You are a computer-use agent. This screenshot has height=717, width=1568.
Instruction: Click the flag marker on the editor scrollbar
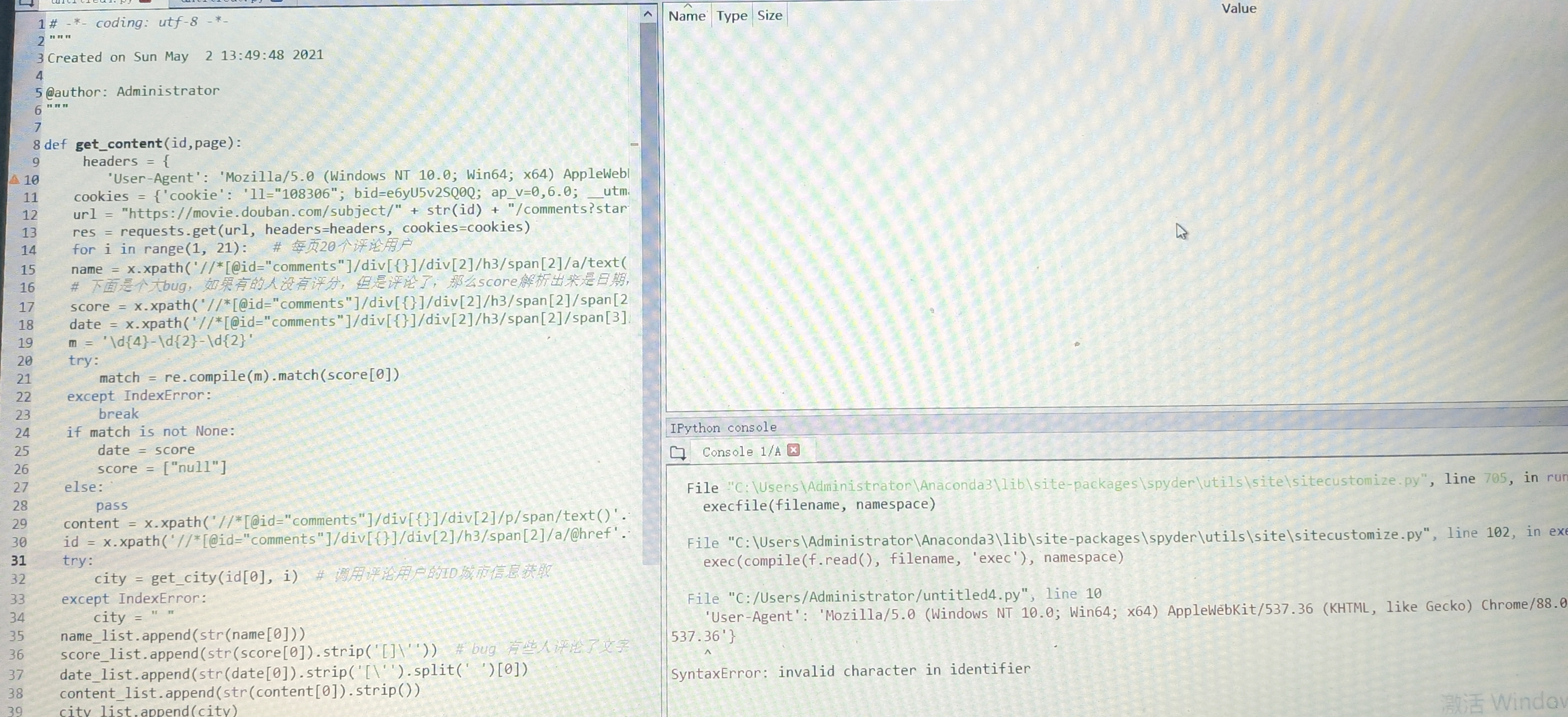pos(634,144)
